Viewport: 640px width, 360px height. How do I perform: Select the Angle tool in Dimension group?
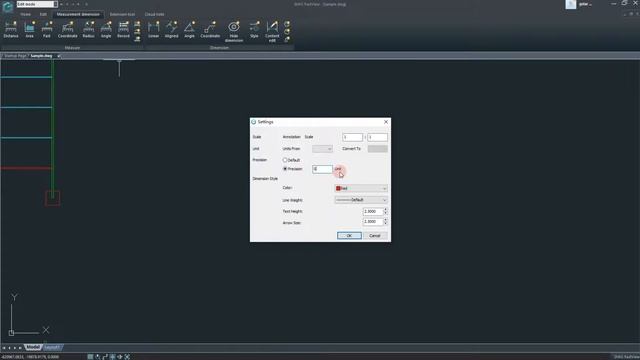189,30
